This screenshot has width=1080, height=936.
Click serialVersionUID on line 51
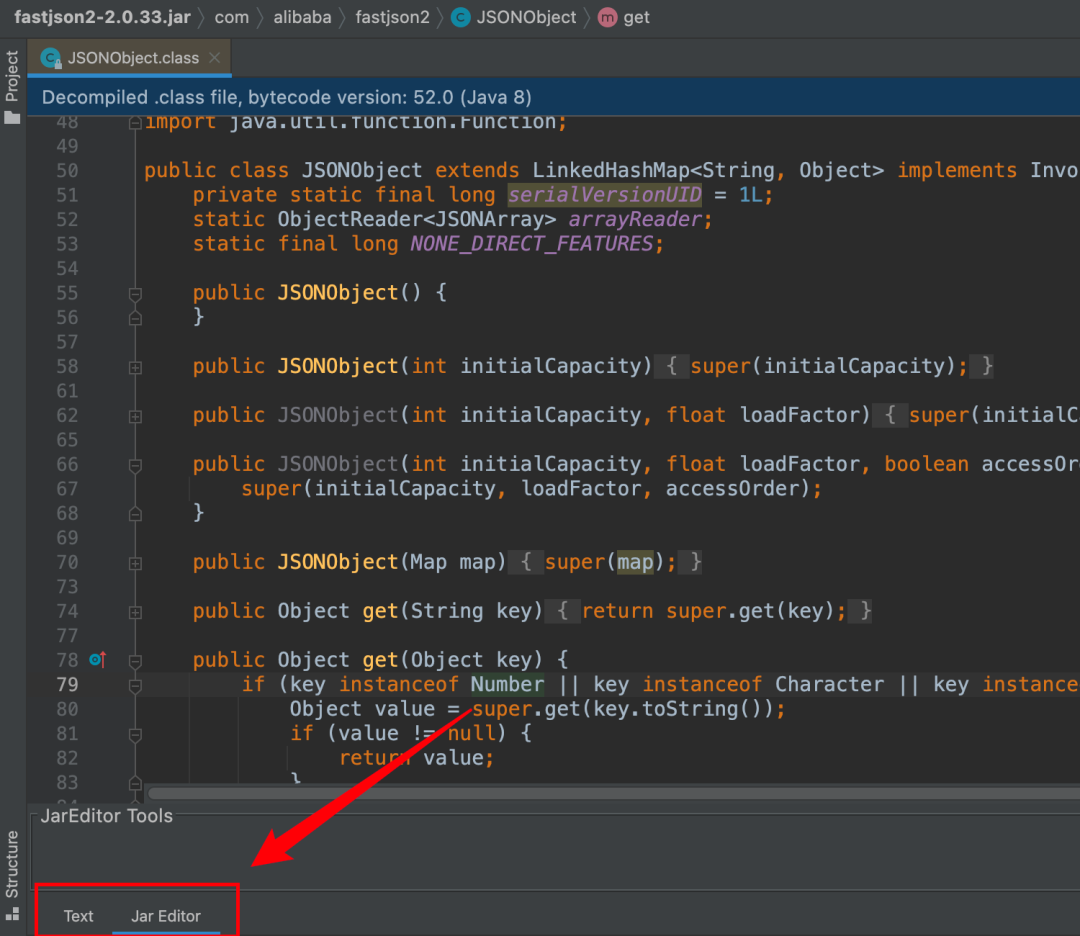tap(605, 195)
